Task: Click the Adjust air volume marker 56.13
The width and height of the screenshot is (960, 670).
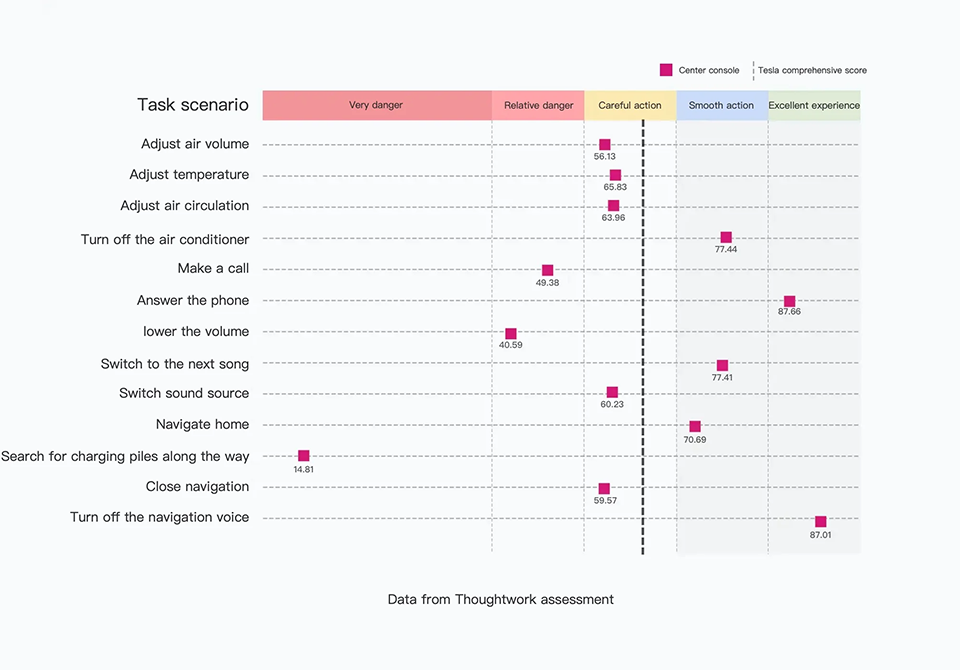Action: pyautogui.click(x=604, y=145)
